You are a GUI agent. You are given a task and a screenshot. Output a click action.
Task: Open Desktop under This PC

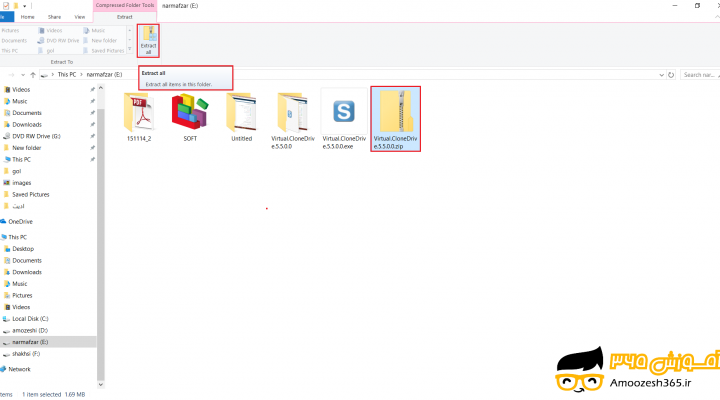point(23,248)
